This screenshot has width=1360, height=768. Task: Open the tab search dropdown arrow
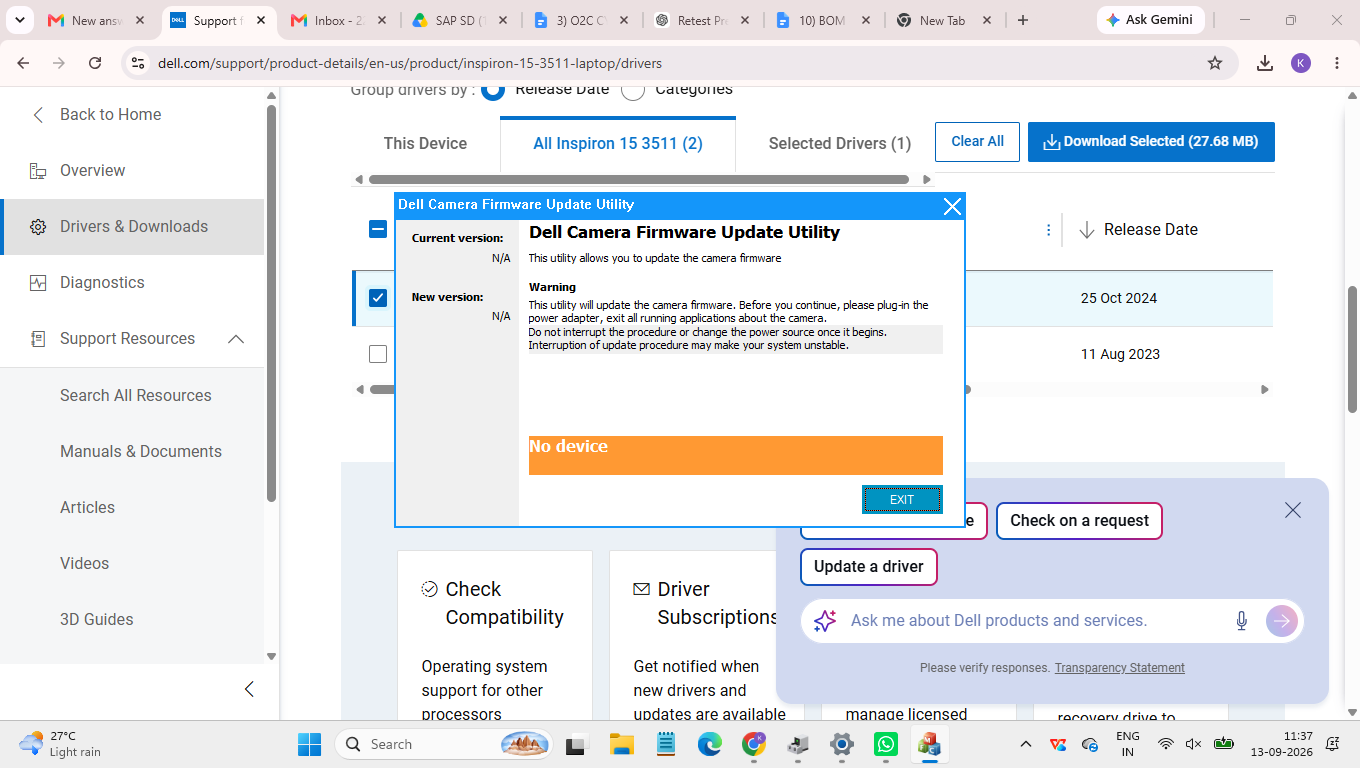(x=19, y=20)
